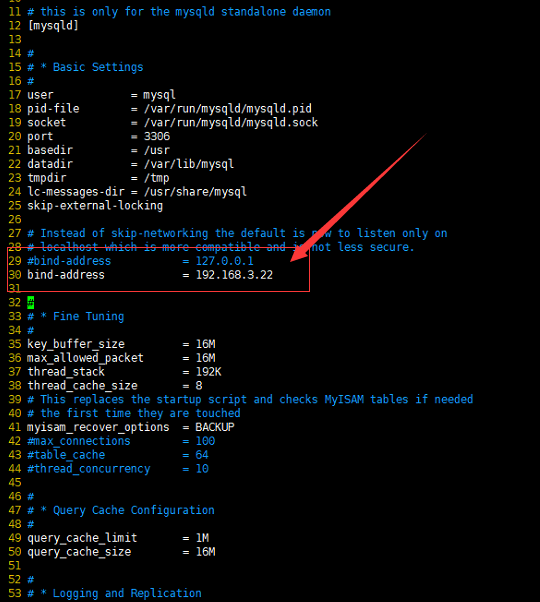Click max_allowed_packet value 16M
Image resolution: width=540 pixels, height=602 pixels.
tap(205, 358)
